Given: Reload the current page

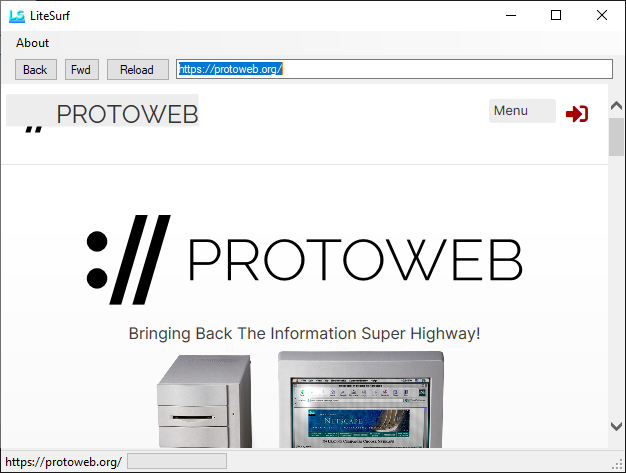Looking at the screenshot, I should coord(137,69).
